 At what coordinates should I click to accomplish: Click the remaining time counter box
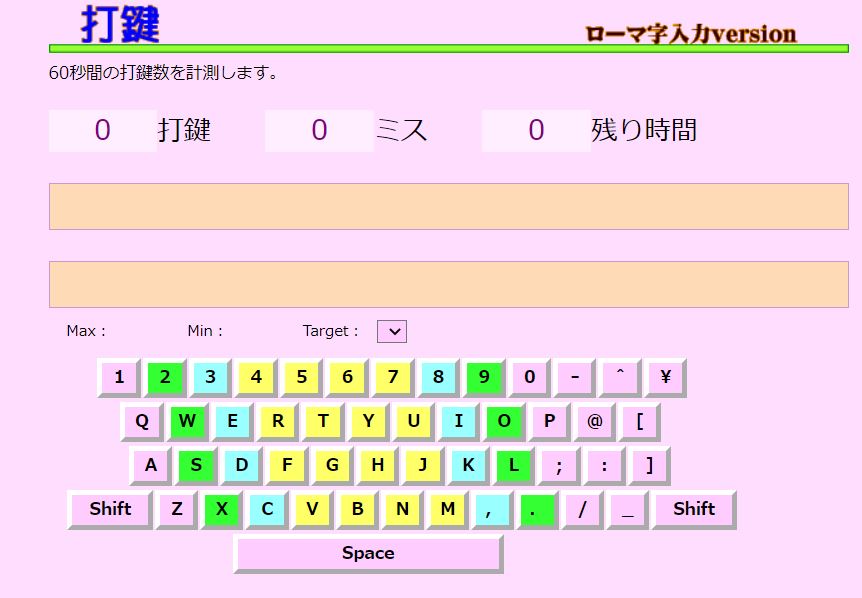536,131
